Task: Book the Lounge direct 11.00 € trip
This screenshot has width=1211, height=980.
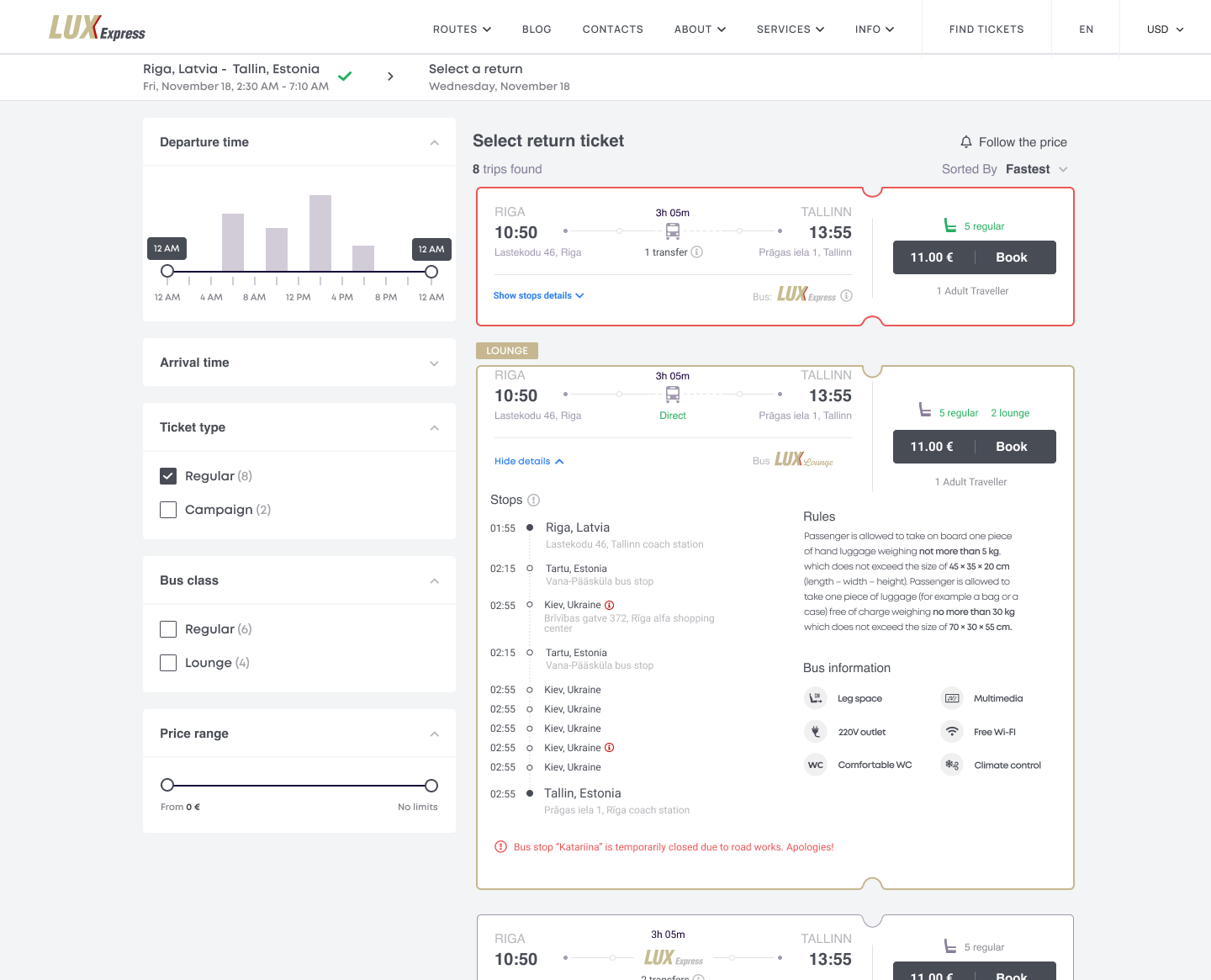Action: (x=975, y=447)
